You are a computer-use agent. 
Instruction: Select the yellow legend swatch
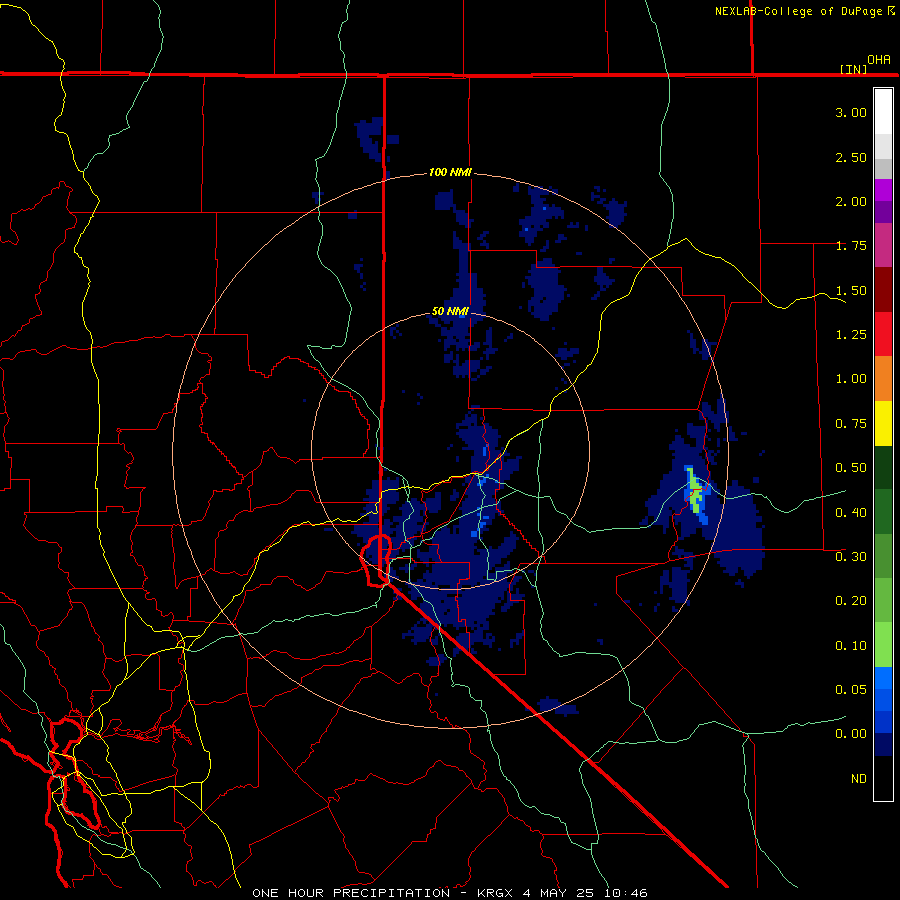[883, 423]
